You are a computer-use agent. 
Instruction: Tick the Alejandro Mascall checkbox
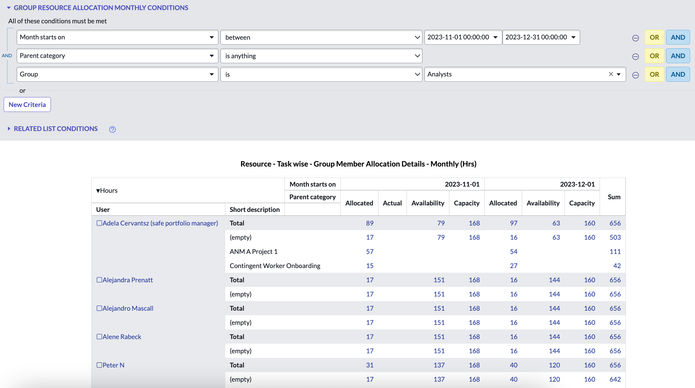[x=99, y=308]
